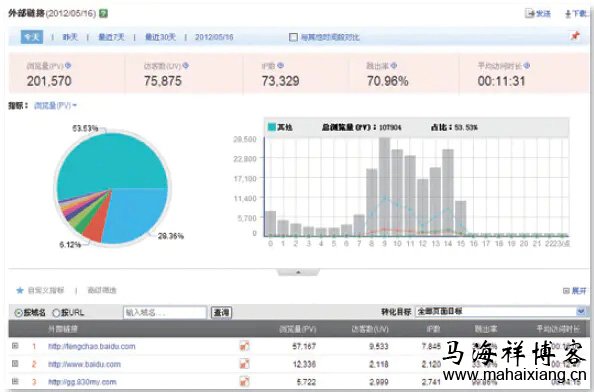
Task: Collapse the chart area with the up-arrow handle
Action: click(x=298, y=272)
